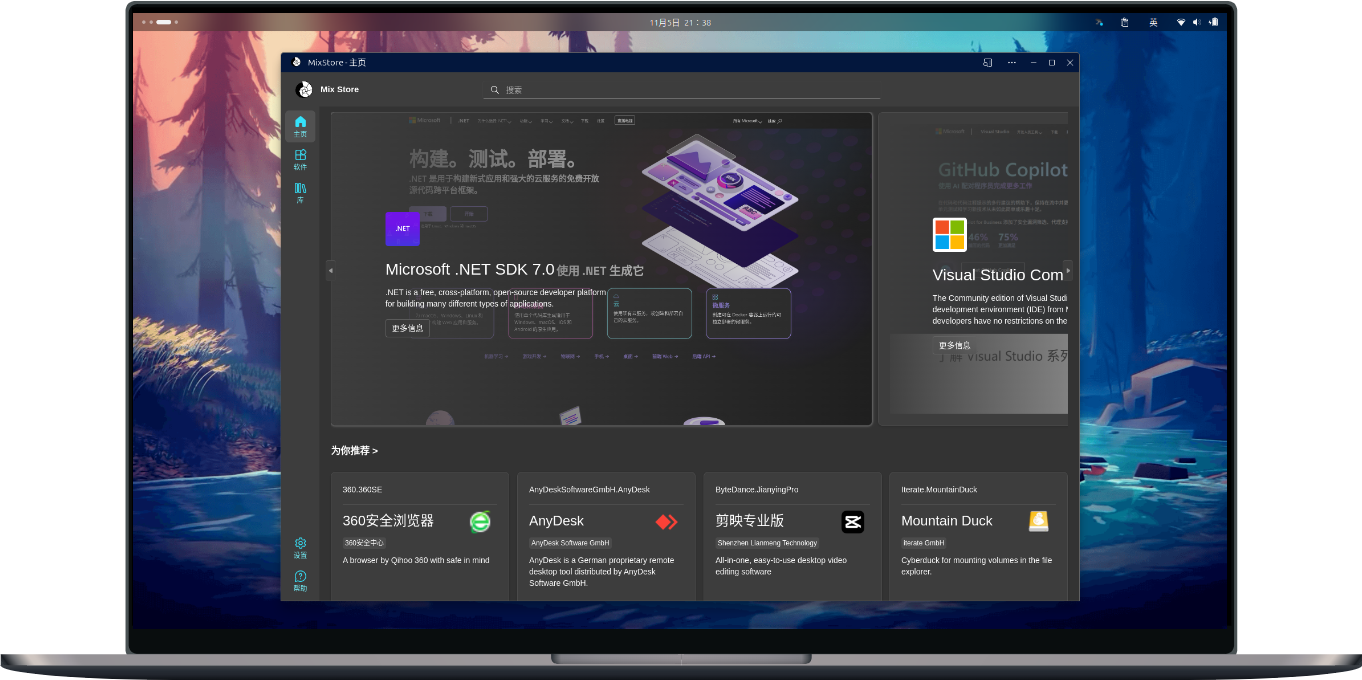The height and width of the screenshot is (680, 1362).
Task: Open the 设置 settings gear in sidebar
Action: click(300, 547)
